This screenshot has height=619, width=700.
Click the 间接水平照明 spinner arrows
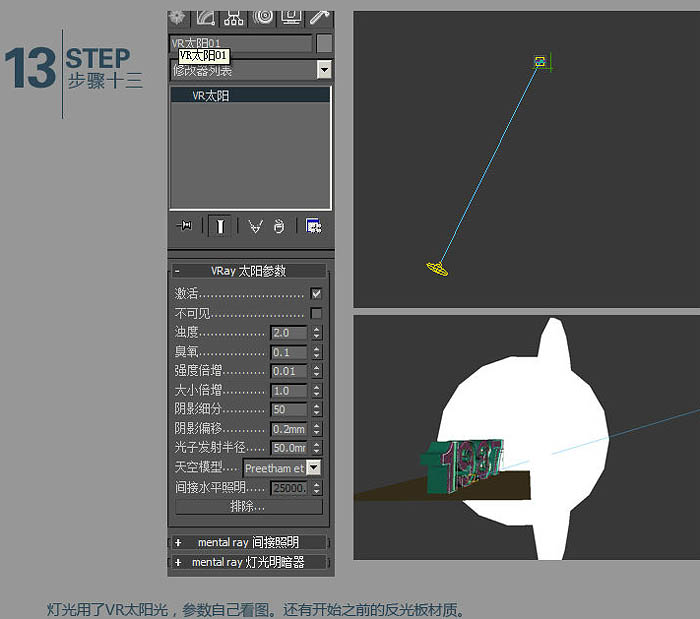coord(317,488)
